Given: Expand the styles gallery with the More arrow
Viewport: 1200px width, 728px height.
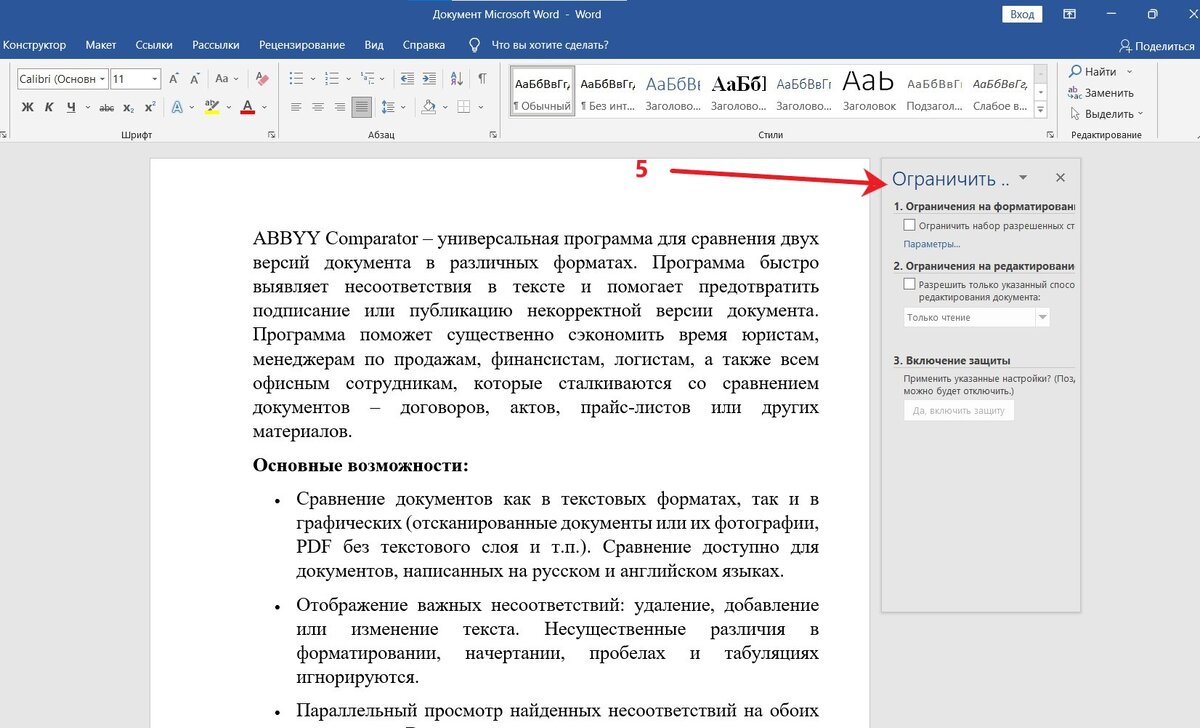Looking at the screenshot, I should pyautogui.click(x=1040, y=109).
